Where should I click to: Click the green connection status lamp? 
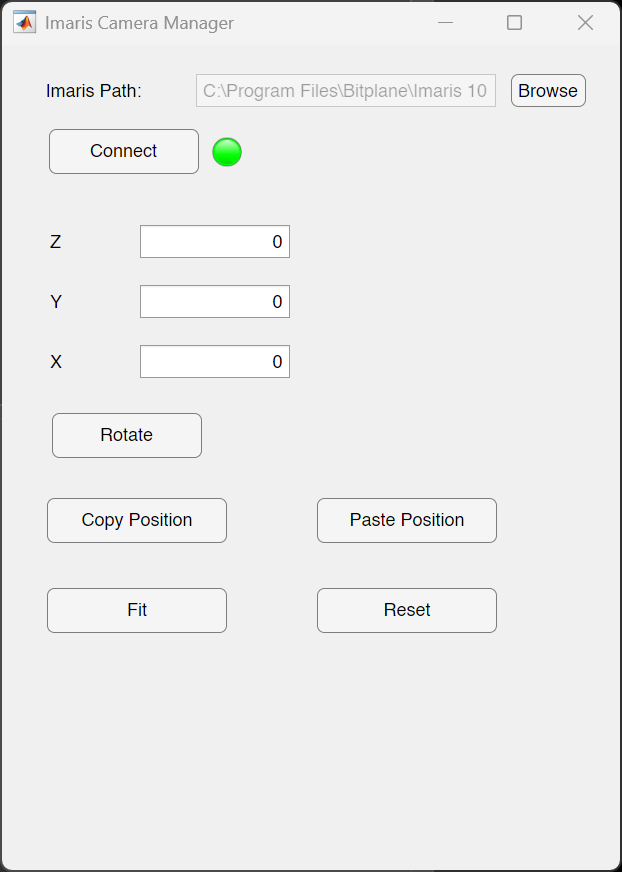point(227,152)
